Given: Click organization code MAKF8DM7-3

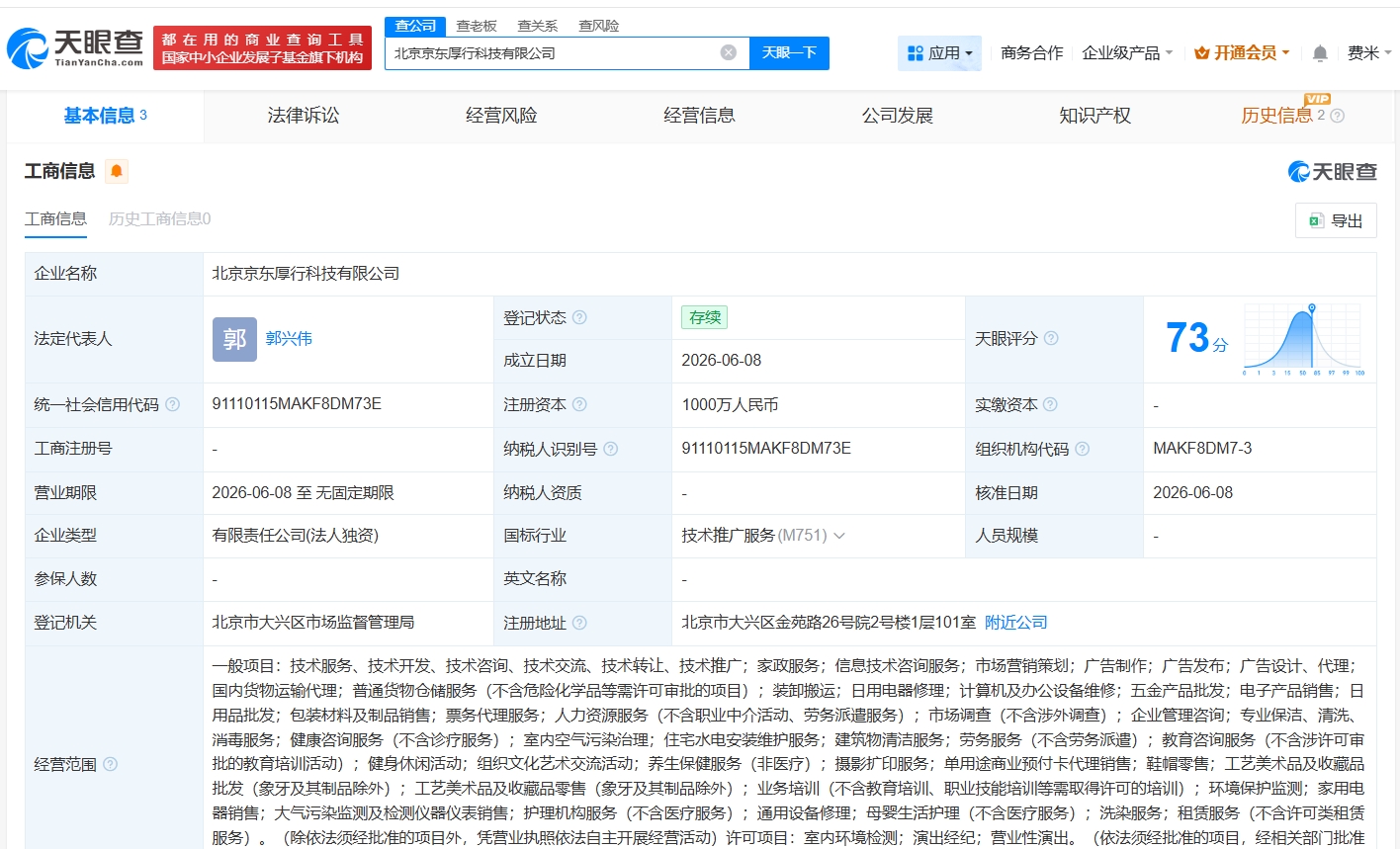Looking at the screenshot, I should click(1202, 449).
